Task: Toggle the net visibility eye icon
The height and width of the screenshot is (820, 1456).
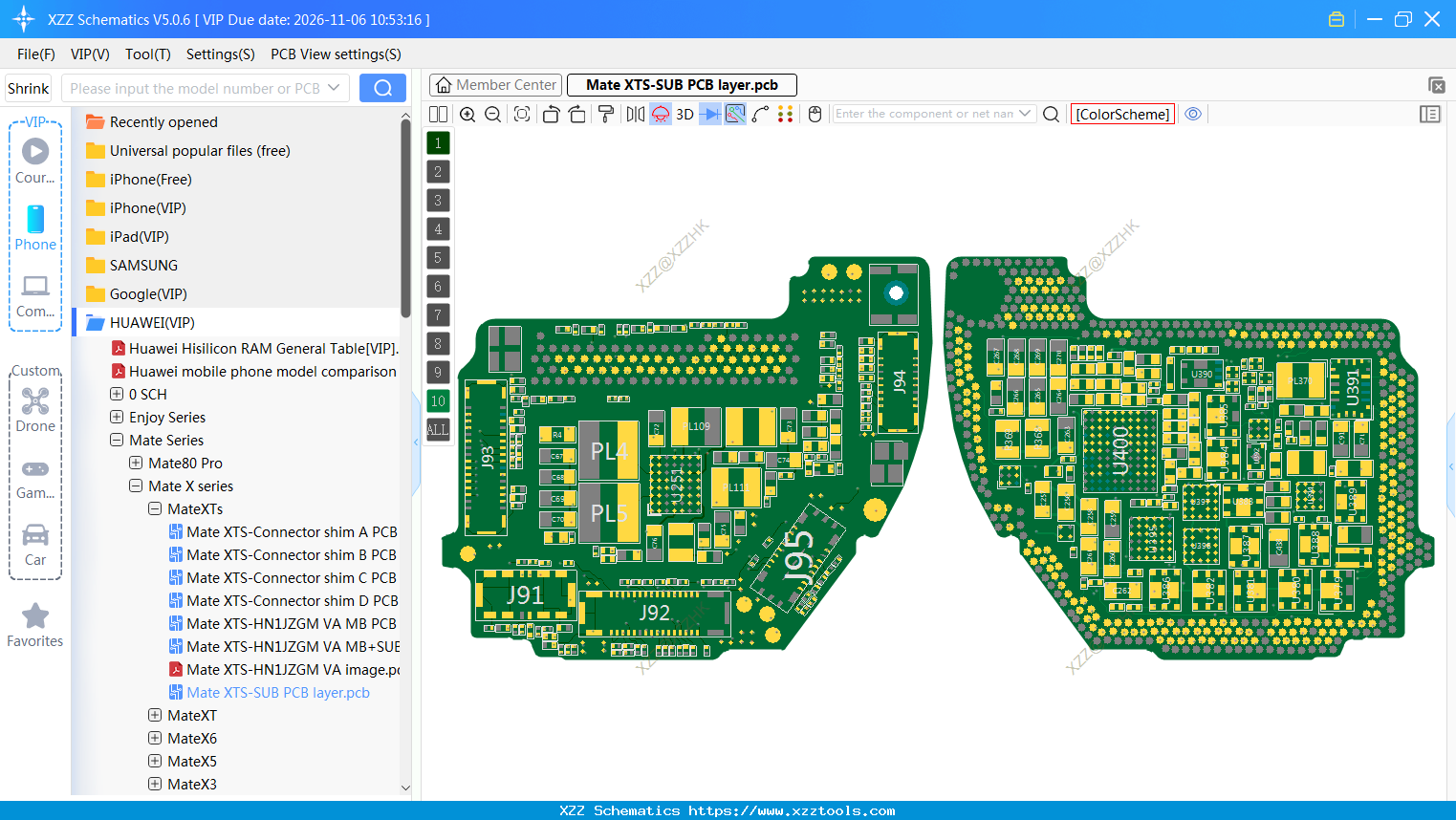Action: [1193, 113]
